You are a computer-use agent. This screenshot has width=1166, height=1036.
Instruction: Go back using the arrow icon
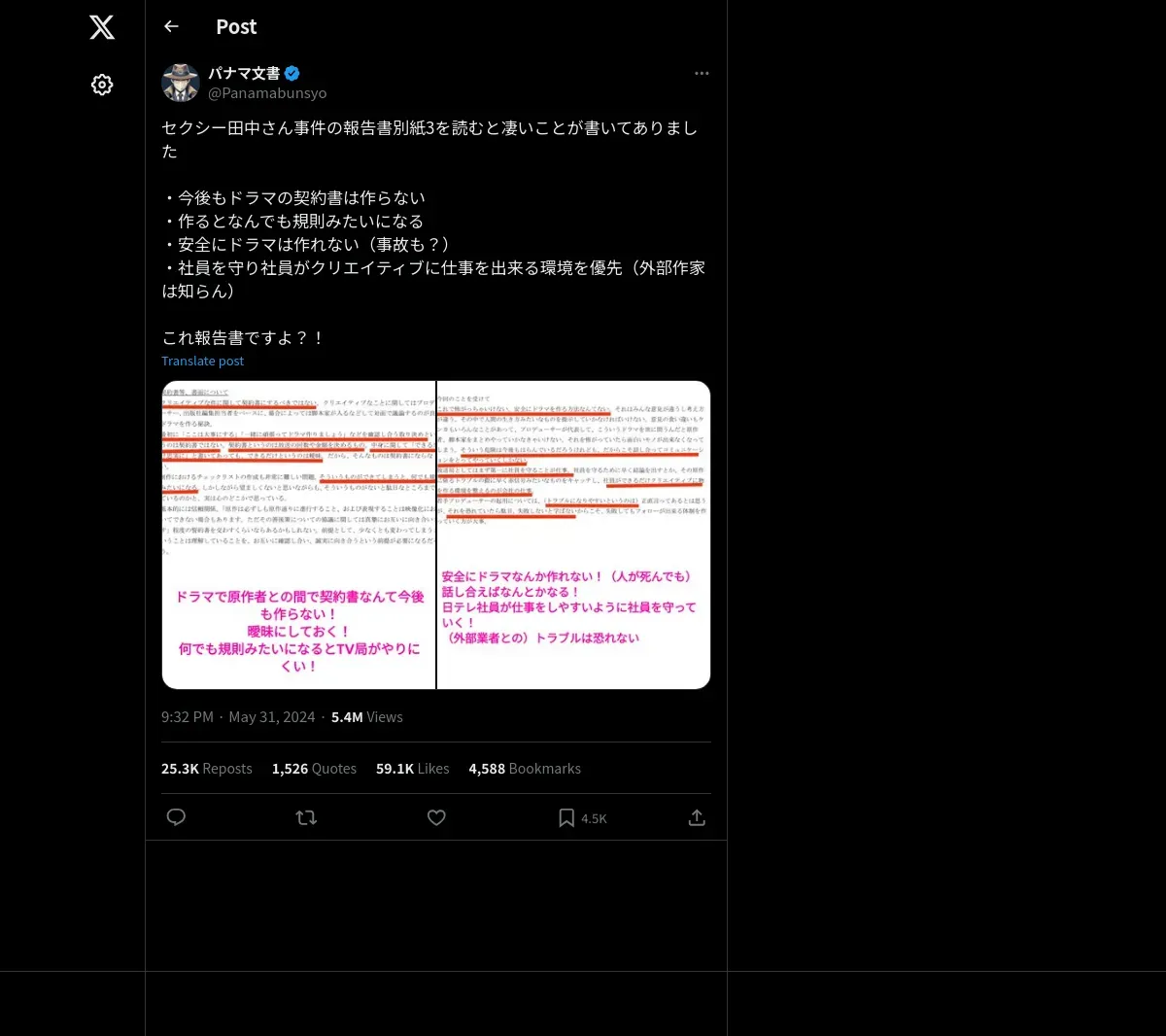(x=171, y=26)
